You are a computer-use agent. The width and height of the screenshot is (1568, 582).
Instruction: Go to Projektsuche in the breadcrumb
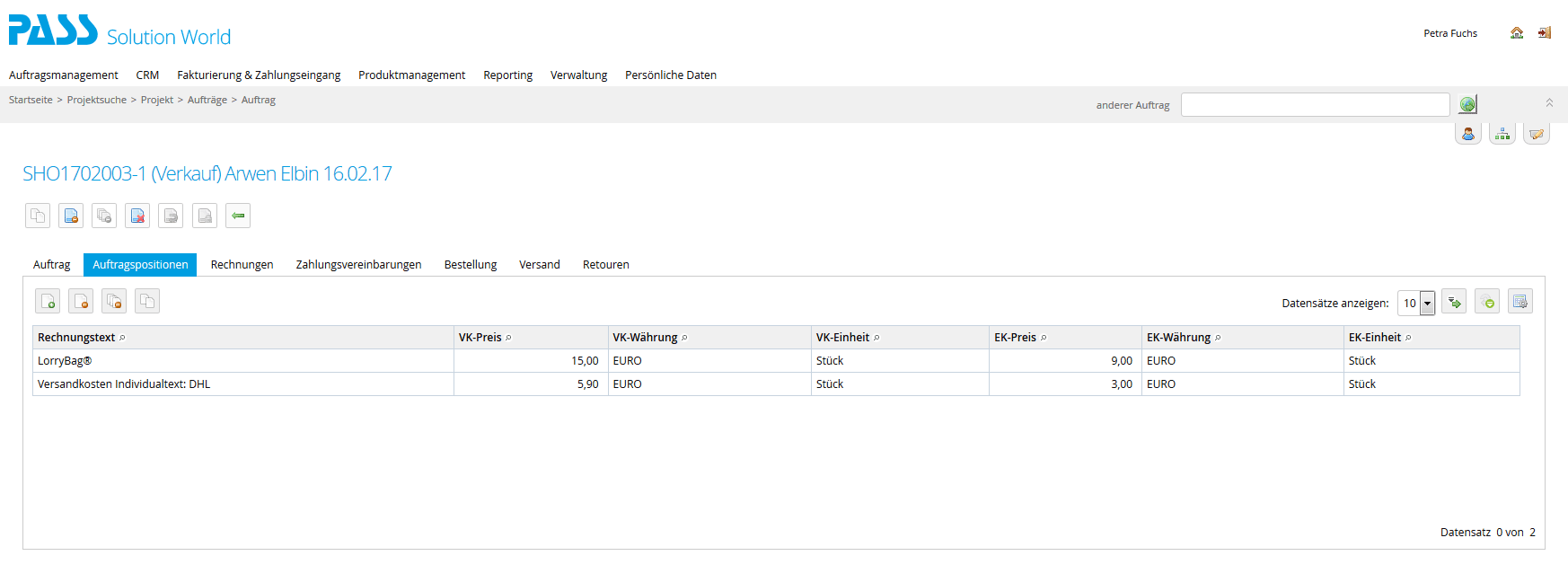point(96,100)
